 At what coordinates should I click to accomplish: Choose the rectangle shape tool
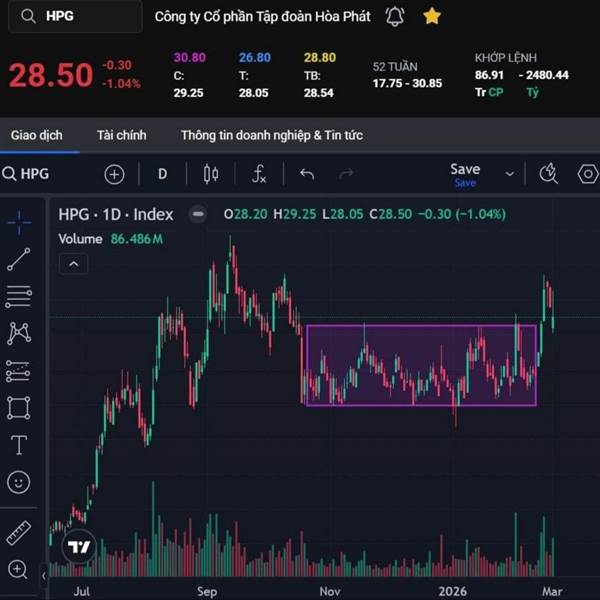(x=18, y=408)
